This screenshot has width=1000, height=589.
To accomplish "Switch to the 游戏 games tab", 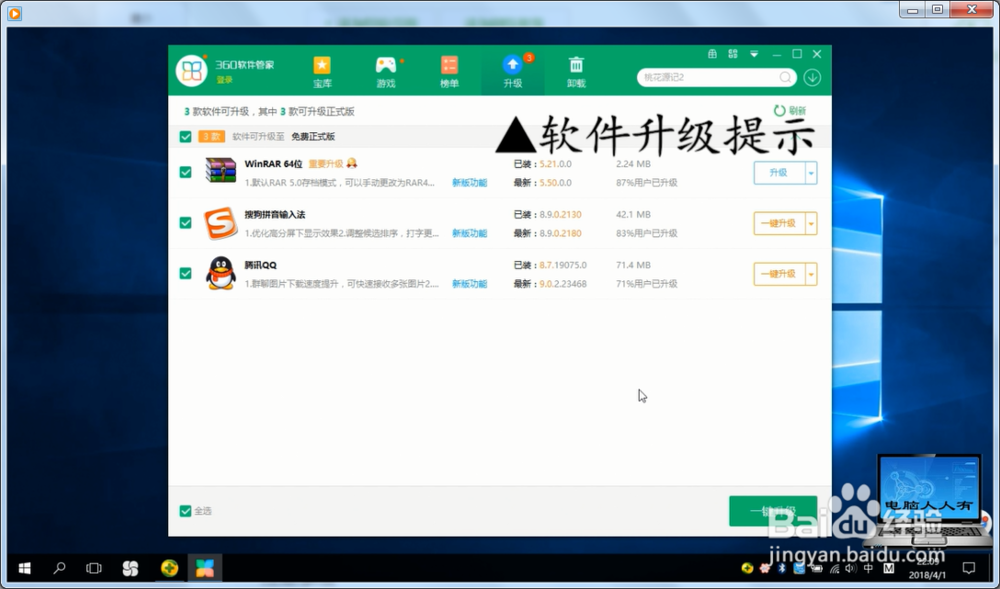I will [385, 72].
